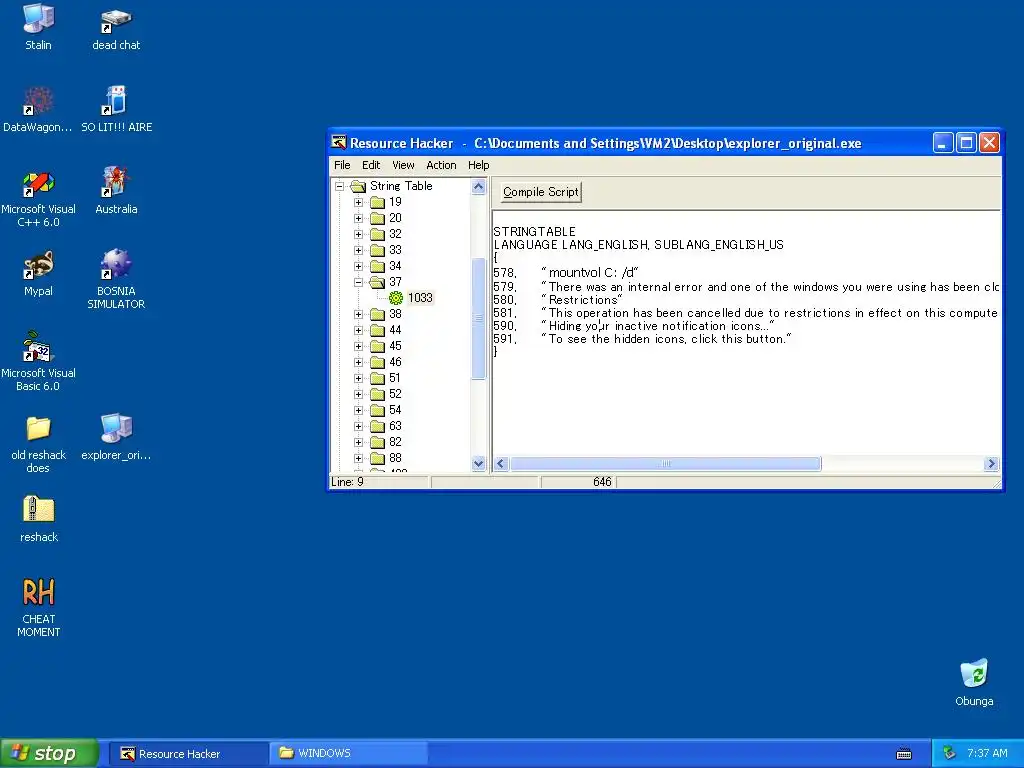1024x768 pixels.
Task: Collapse the String Table tree node
Action: 340,186
